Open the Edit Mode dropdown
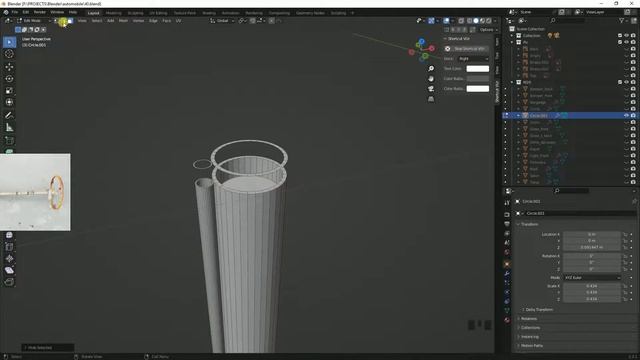Image resolution: width=640 pixels, height=360 pixels. point(33,20)
